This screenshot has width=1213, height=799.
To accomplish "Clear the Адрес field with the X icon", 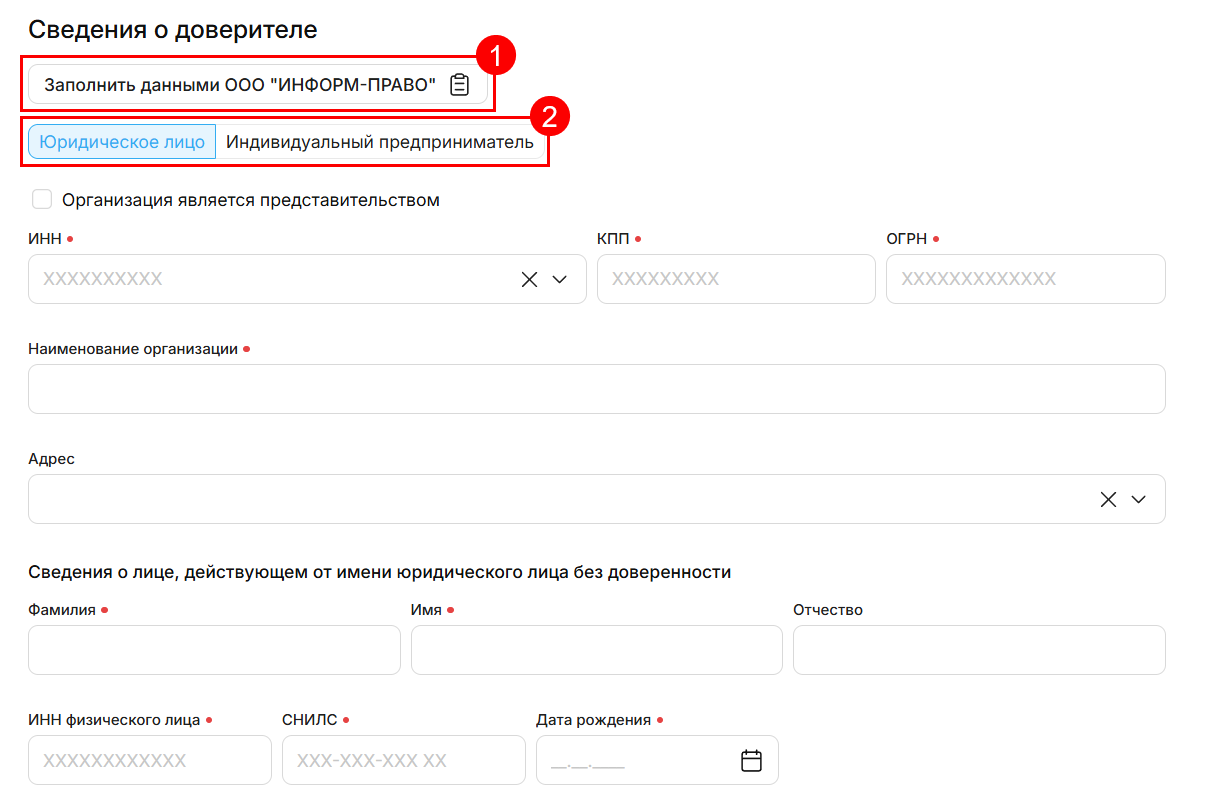I will pyautogui.click(x=1108, y=499).
